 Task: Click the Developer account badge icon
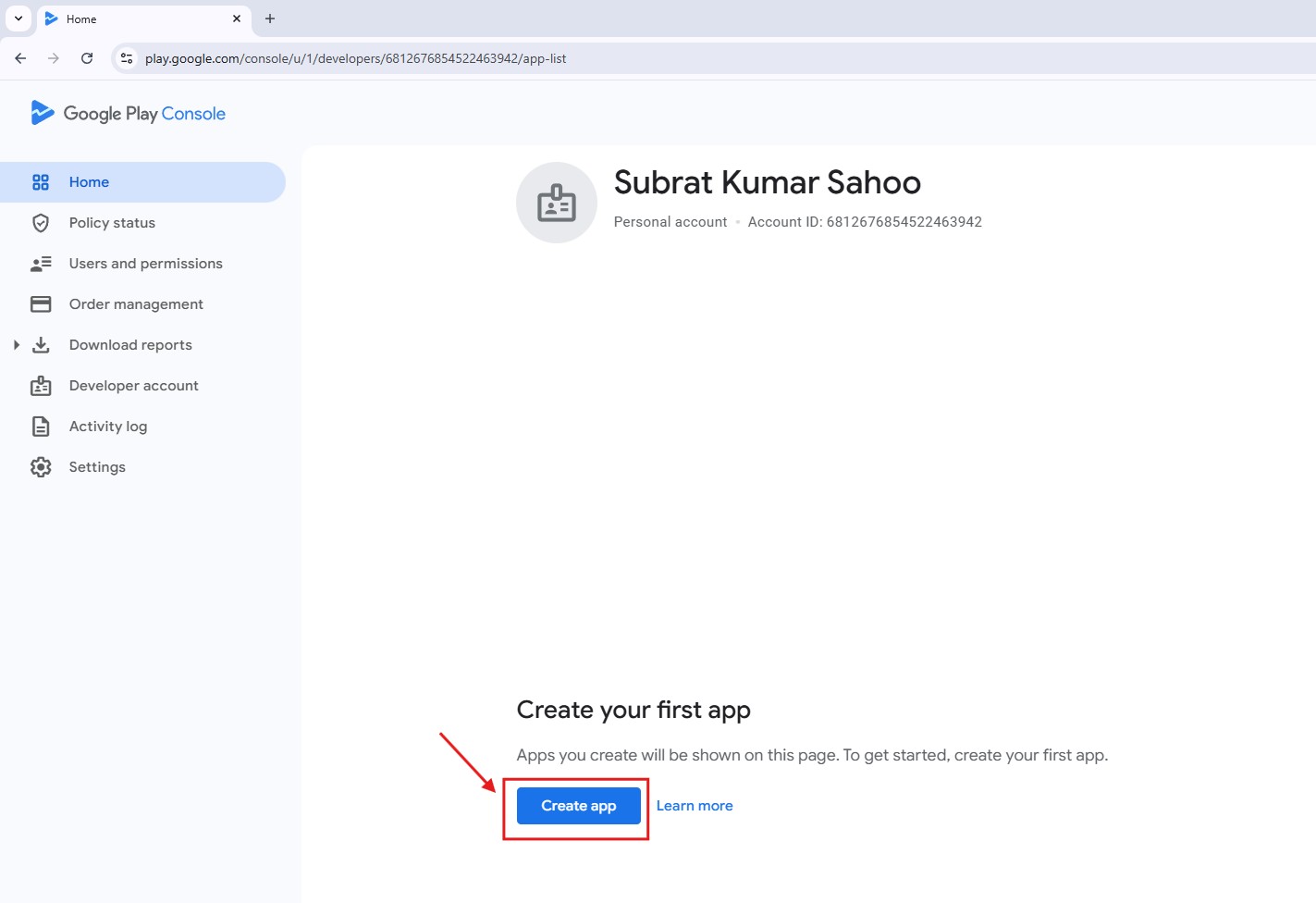[41, 386]
